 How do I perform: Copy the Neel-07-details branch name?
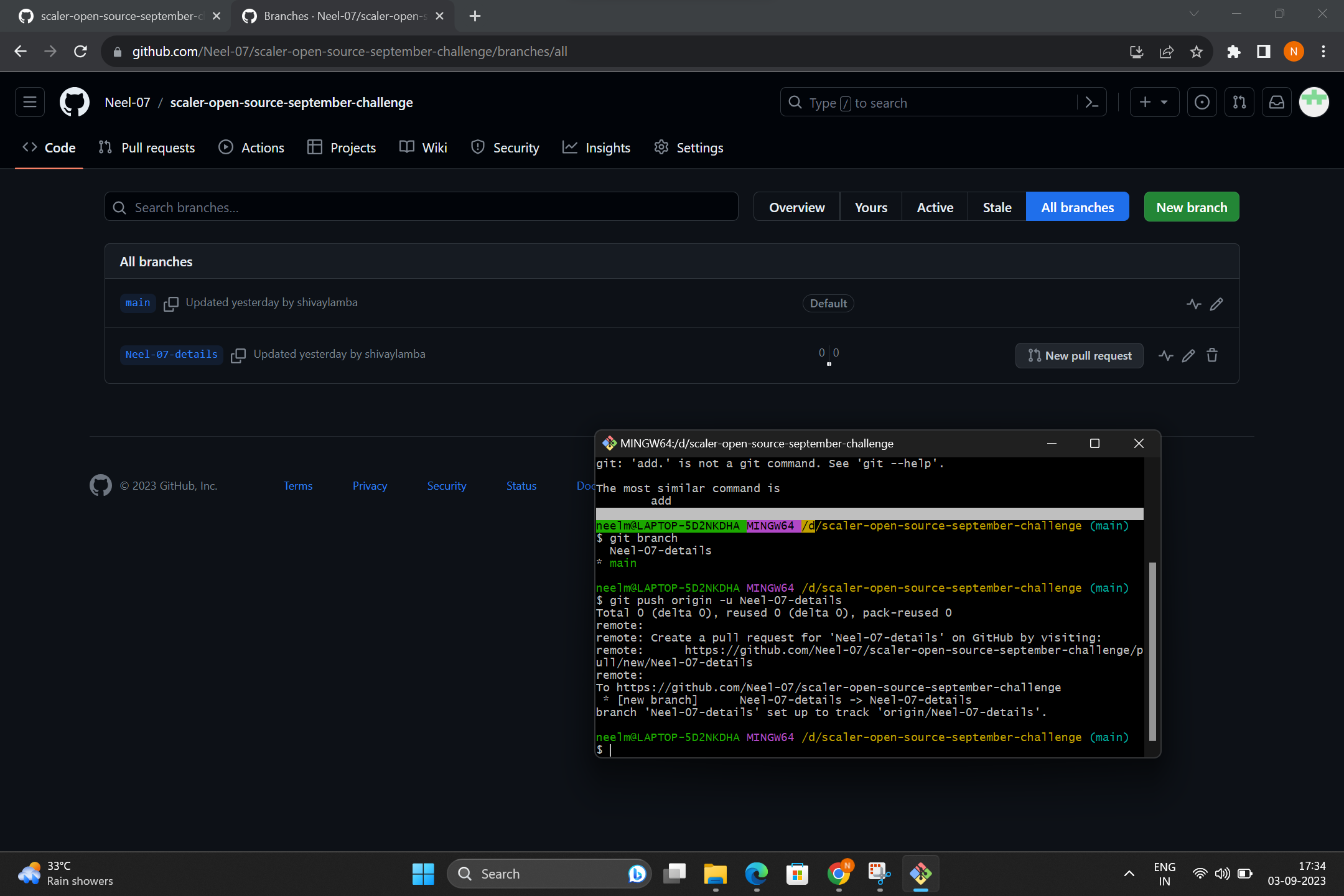tap(238, 355)
